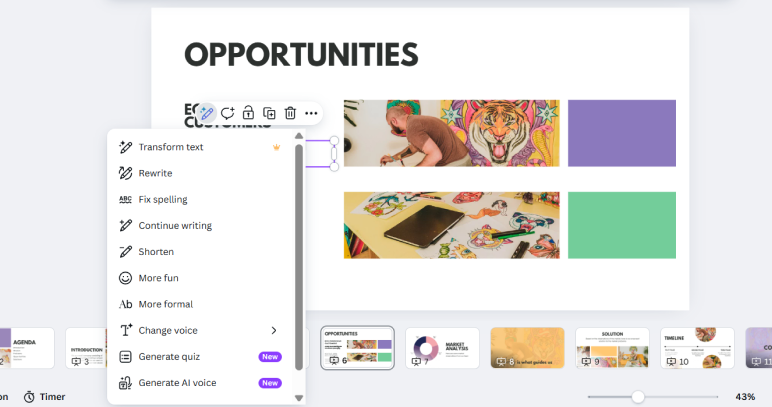
Task: Click the zoom slider handle
Action: tap(638, 397)
